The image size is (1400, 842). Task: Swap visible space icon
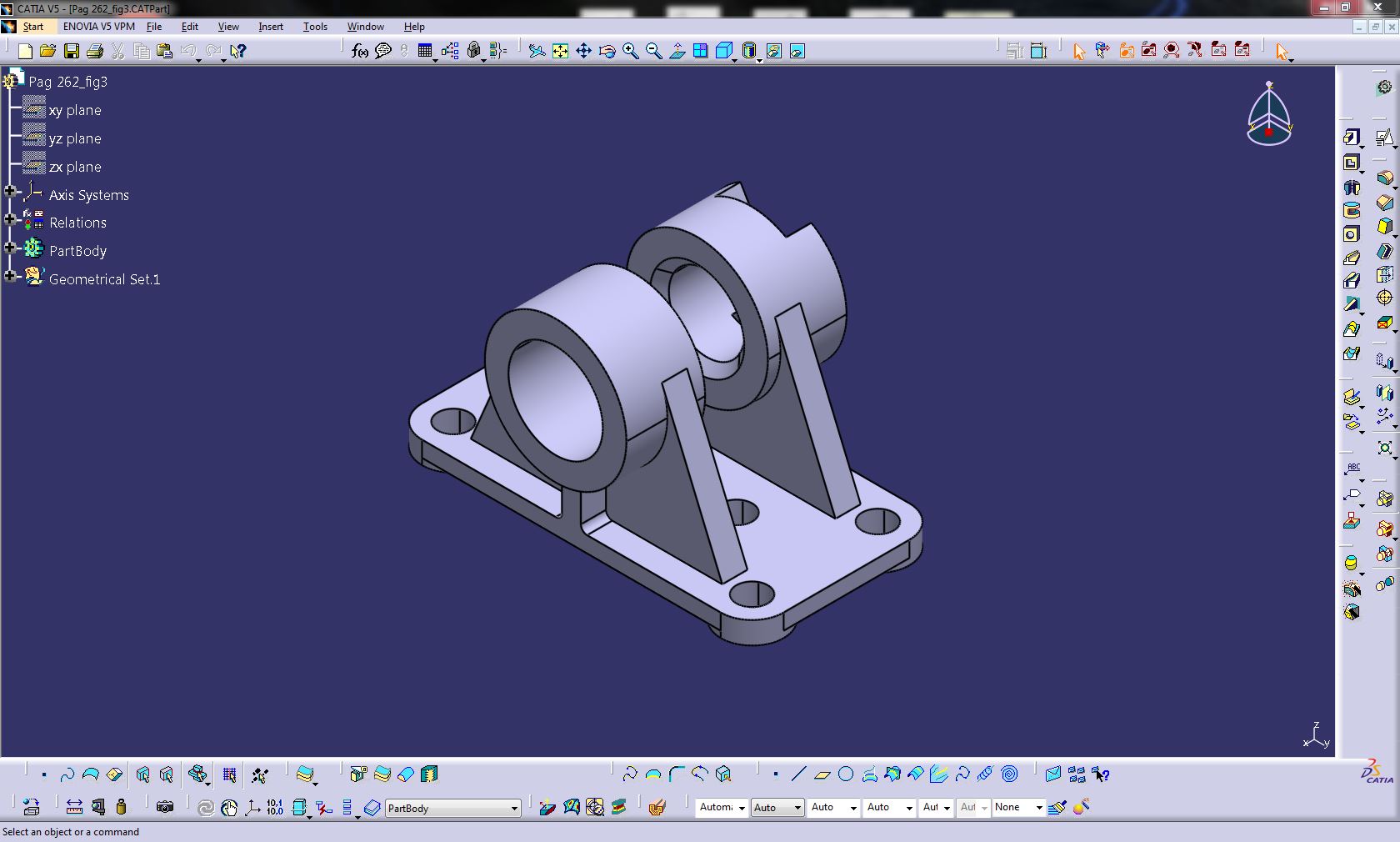(x=797, y=51)
